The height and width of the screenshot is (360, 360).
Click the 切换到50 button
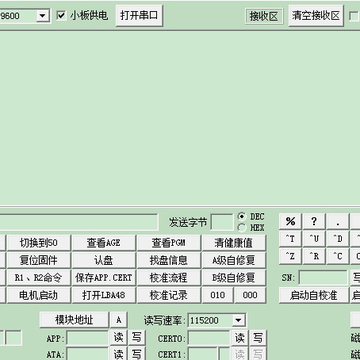tap(39, 243)
